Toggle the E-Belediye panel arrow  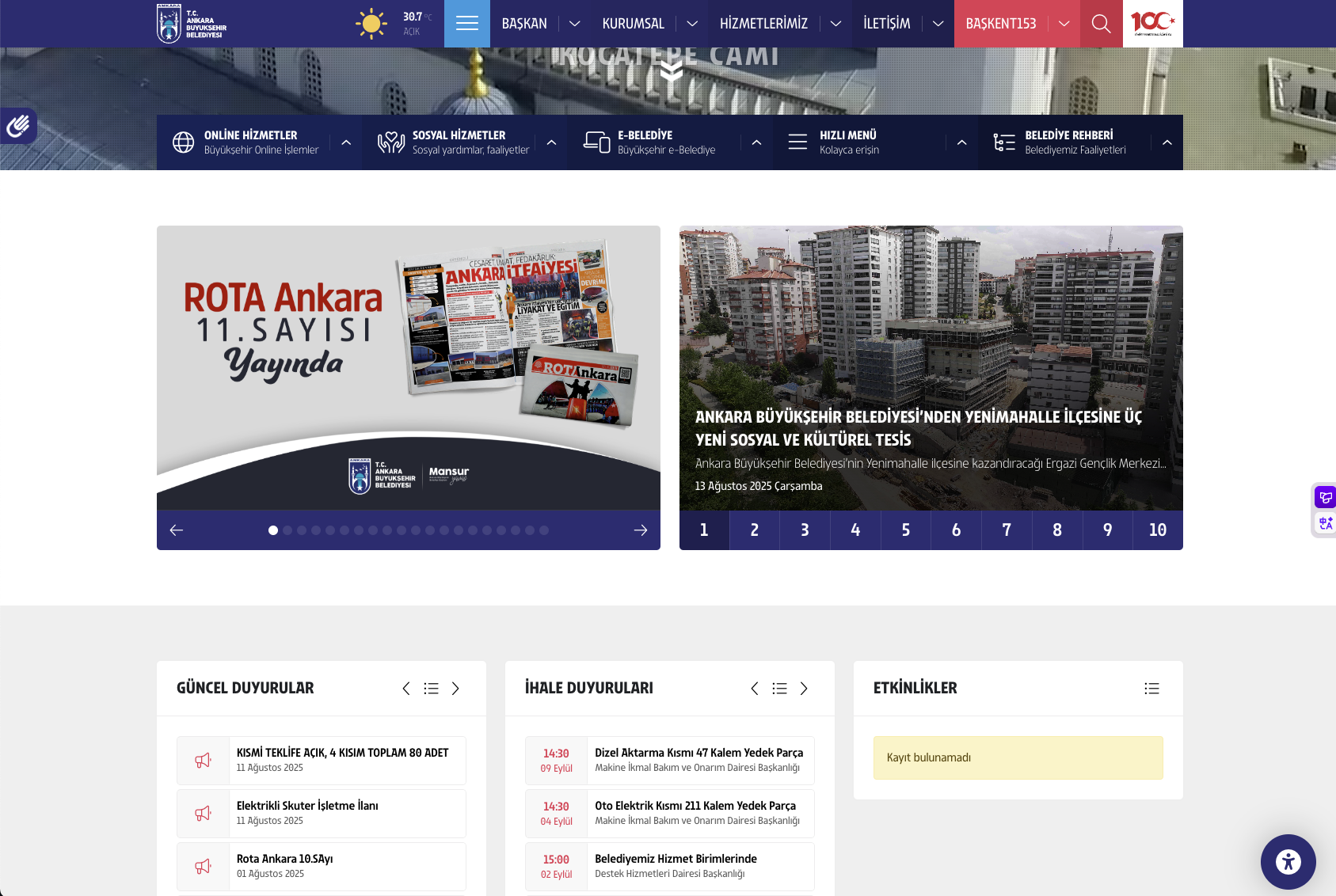756,142
